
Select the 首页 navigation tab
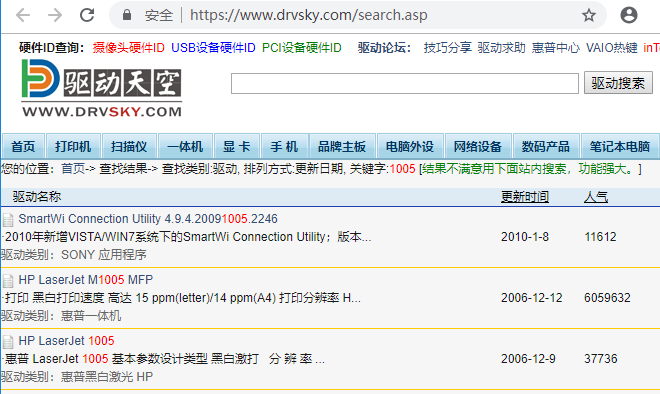[x=23, y=146]
